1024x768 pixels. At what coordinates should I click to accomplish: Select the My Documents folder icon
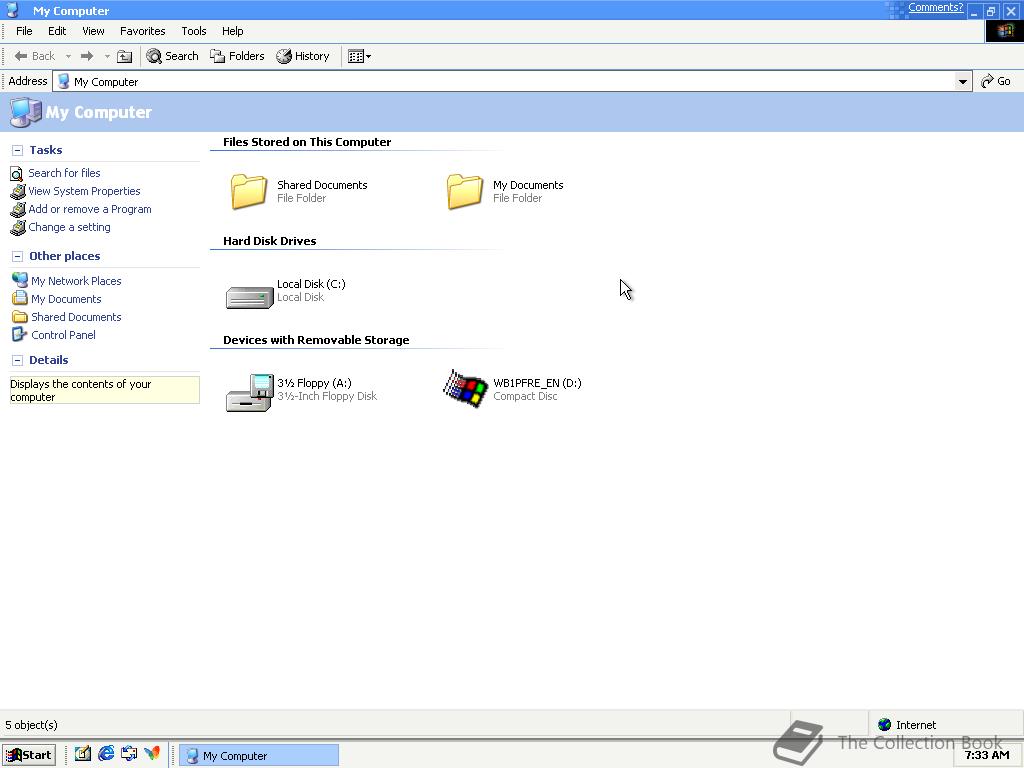465,191
